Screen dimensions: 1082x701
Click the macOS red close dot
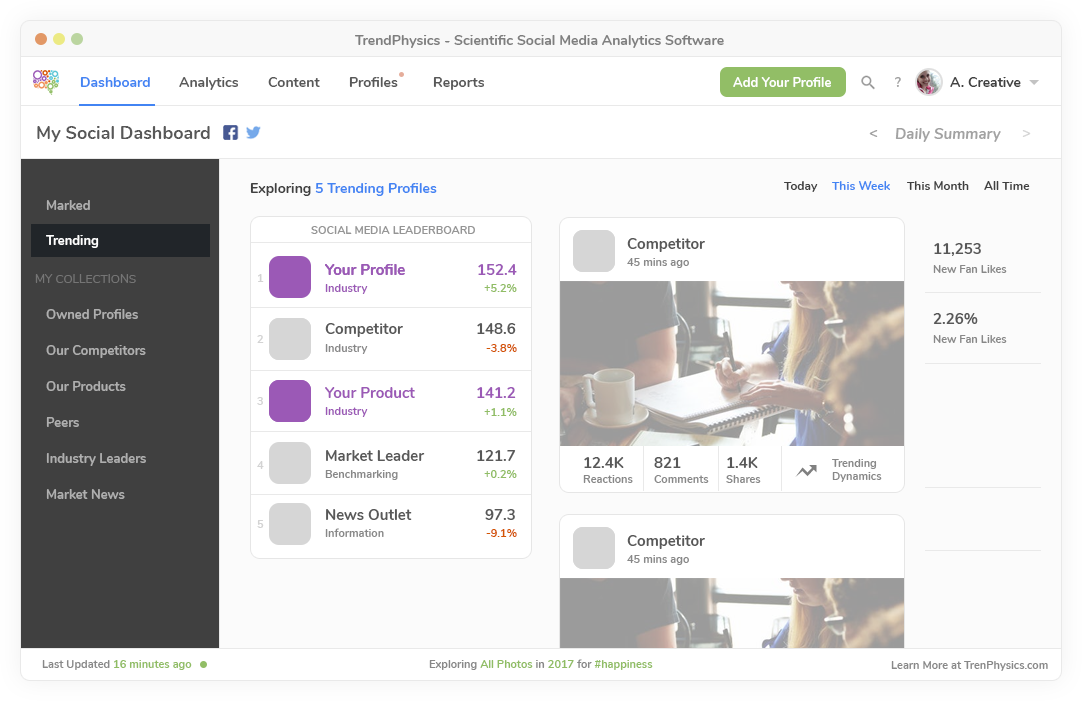point(41,39)
